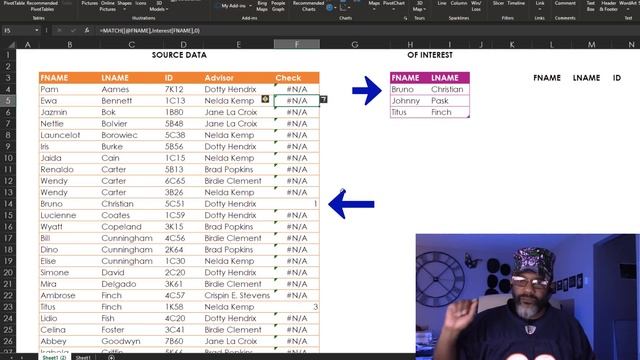
Task: Select Bruno in the Of Interest table
Action: click(410, 89)
